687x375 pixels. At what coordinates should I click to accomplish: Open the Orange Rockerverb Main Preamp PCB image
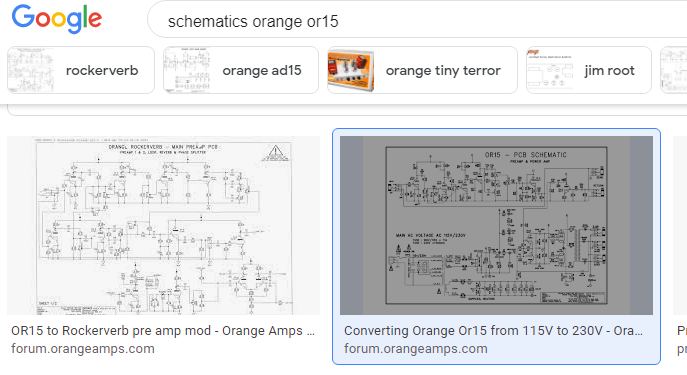pos(163,225)
